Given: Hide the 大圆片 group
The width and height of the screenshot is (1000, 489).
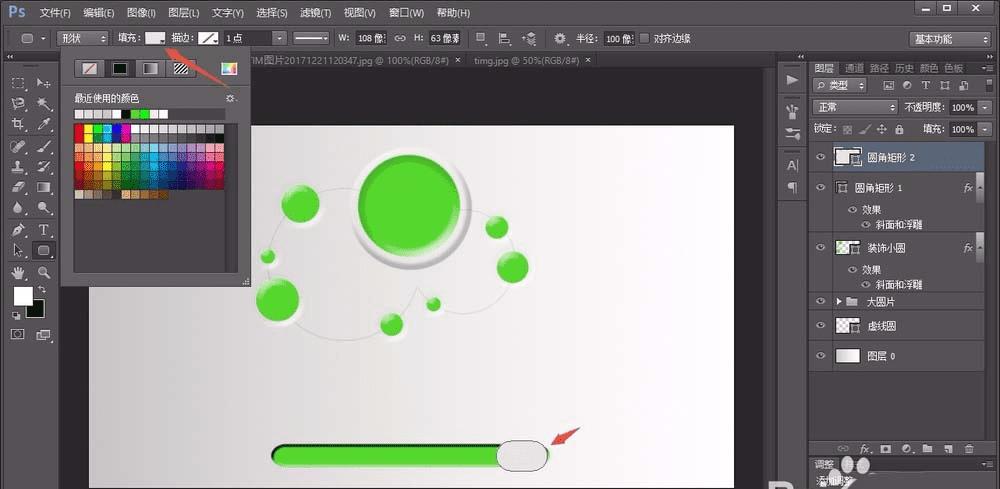Looking at the screenshot, I should tap(820, 301).
